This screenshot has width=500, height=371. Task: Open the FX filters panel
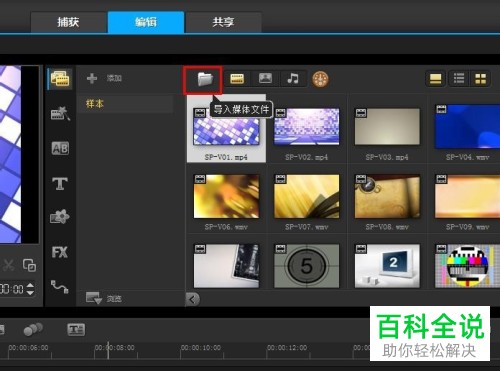click(60, 252)
